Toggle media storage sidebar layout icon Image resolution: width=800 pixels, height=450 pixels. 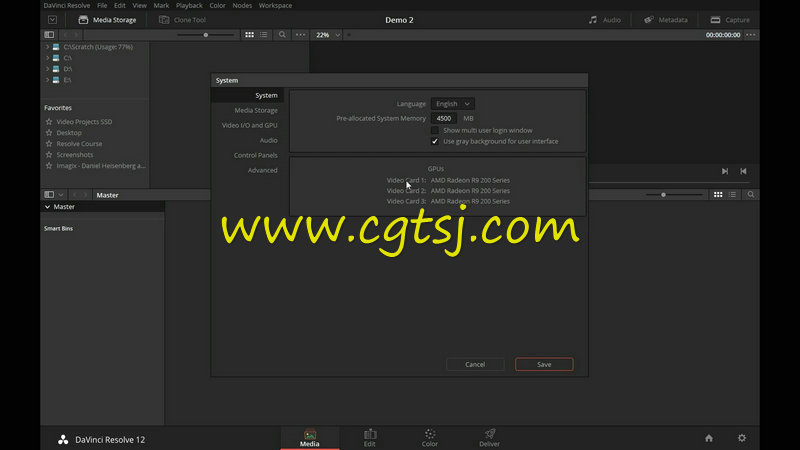(49, 35)
